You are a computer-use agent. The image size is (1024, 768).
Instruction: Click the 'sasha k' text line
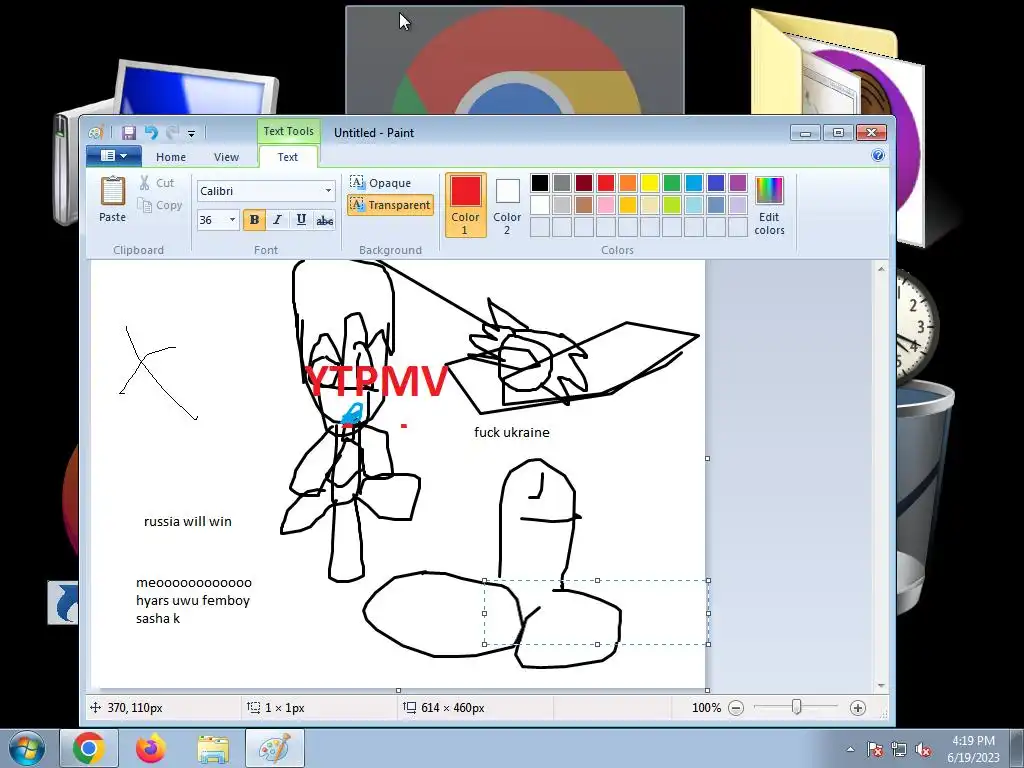(x=158, y=618)
